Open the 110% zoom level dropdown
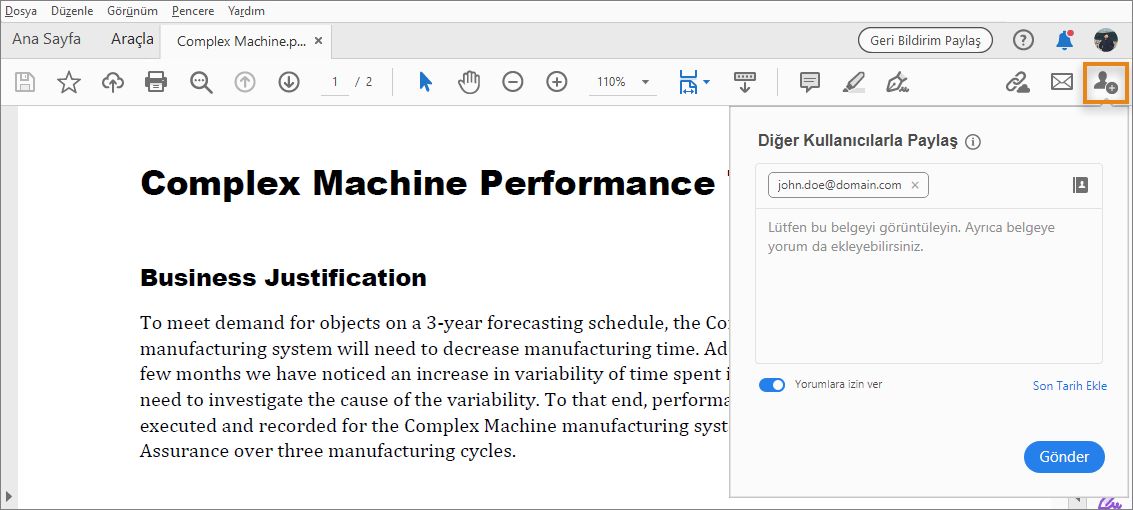 [623, 82]
